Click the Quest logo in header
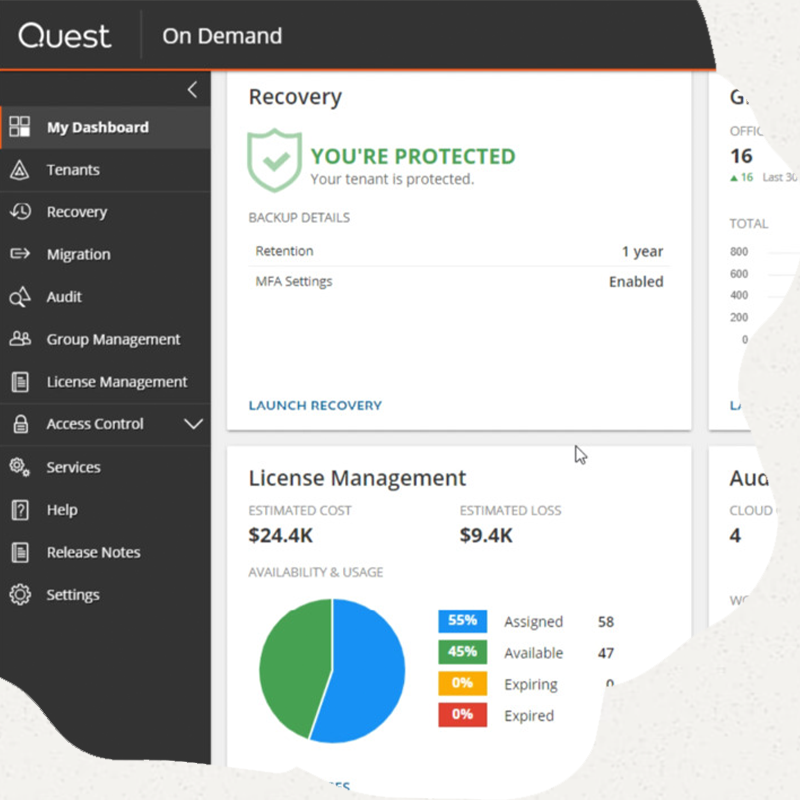 point(64,36)
